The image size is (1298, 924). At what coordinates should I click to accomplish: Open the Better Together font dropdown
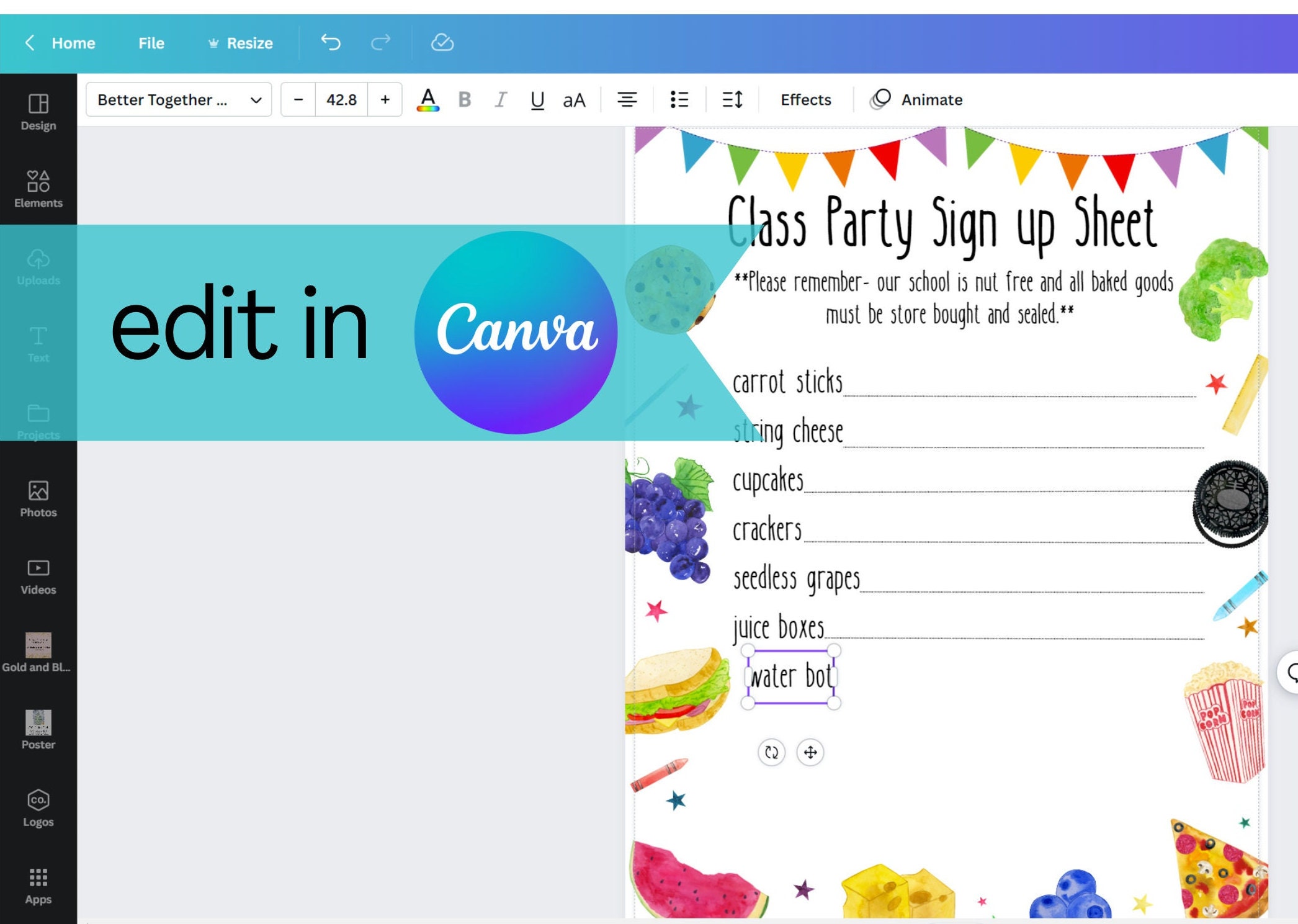(178, 99)
